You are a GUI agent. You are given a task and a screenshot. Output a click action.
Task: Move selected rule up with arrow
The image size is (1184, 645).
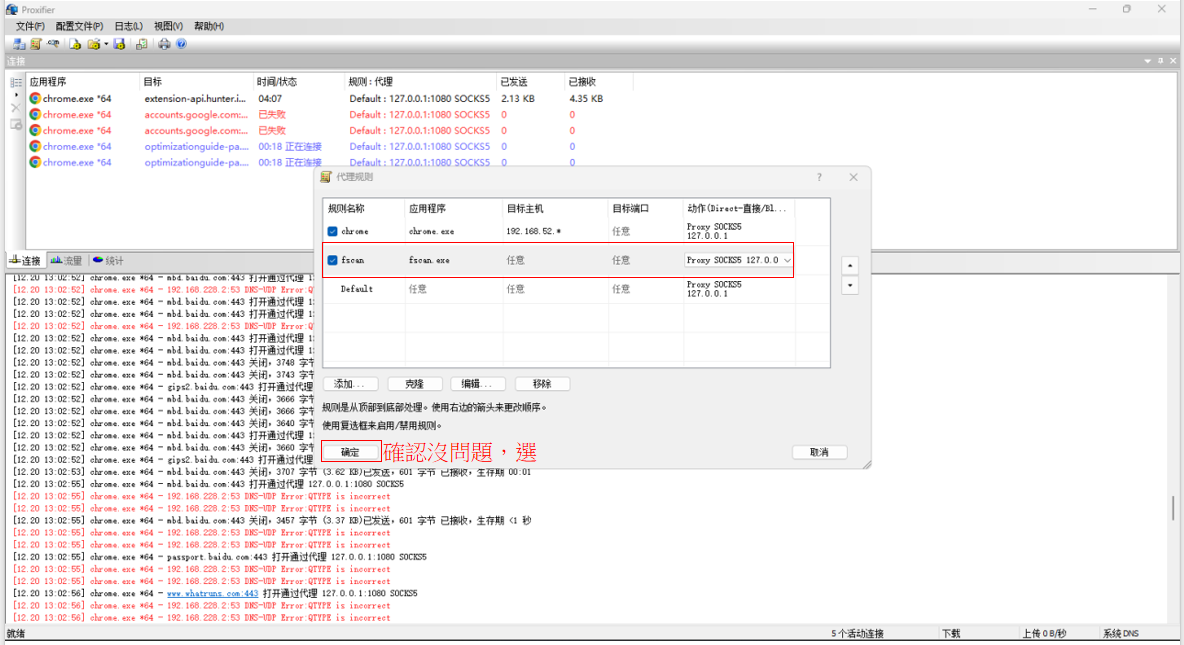tap(850, 266)
